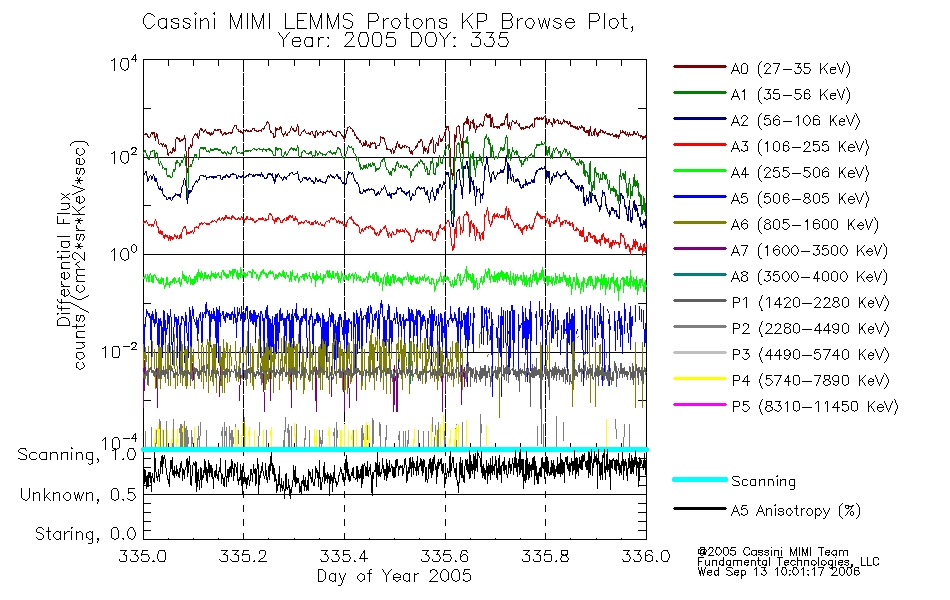This screenshot has height=600, width=950.
Task: Click the magenta P5 legend line swatch
Action: point(699,404)
